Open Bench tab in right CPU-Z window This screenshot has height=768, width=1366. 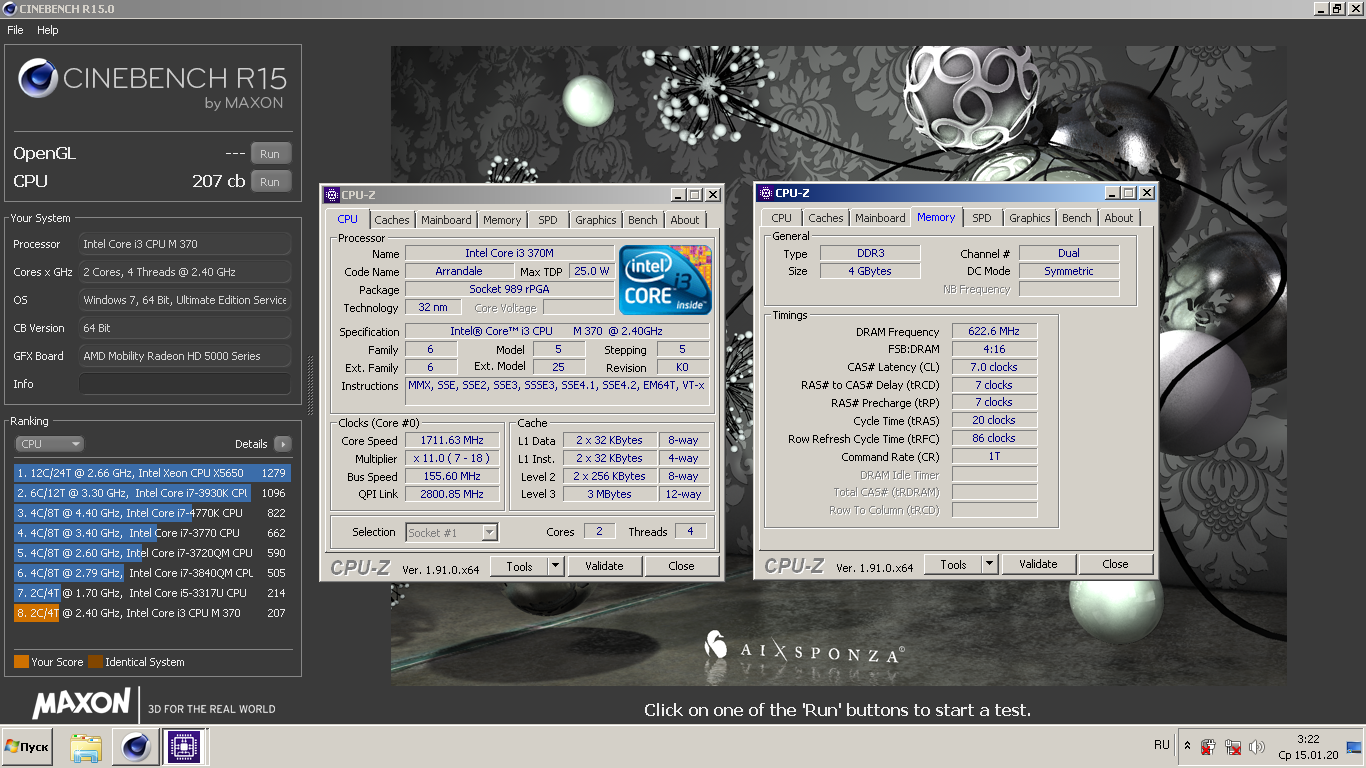pos(1077,218)
